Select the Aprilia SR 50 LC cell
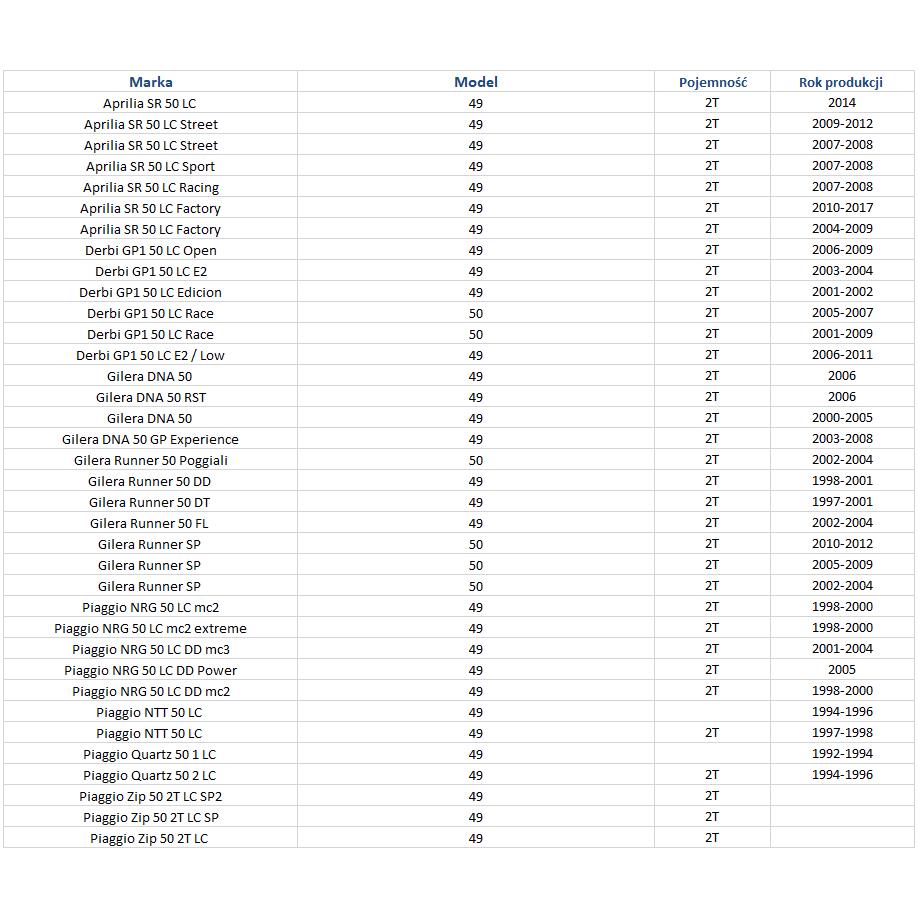The height and width of the screenshot is (919, 919). [150, 103]
